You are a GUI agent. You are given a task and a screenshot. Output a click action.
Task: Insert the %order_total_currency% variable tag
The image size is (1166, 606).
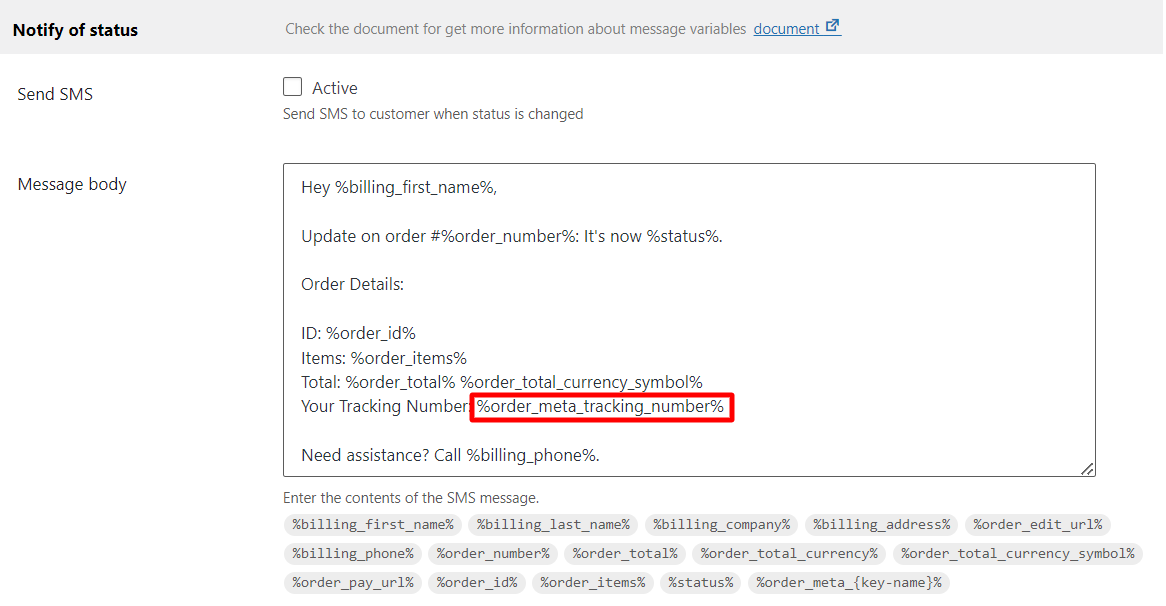789,553
